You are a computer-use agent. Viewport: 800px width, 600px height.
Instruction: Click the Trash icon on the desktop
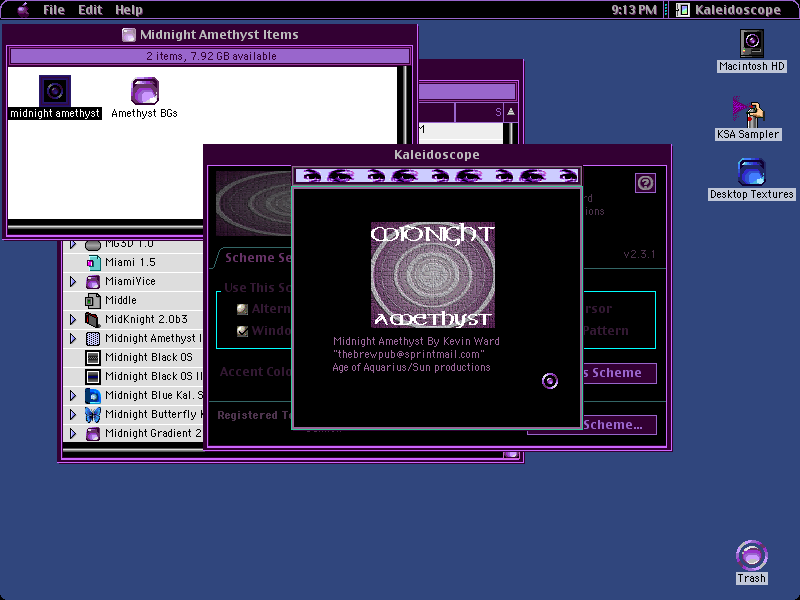(752, 555)
